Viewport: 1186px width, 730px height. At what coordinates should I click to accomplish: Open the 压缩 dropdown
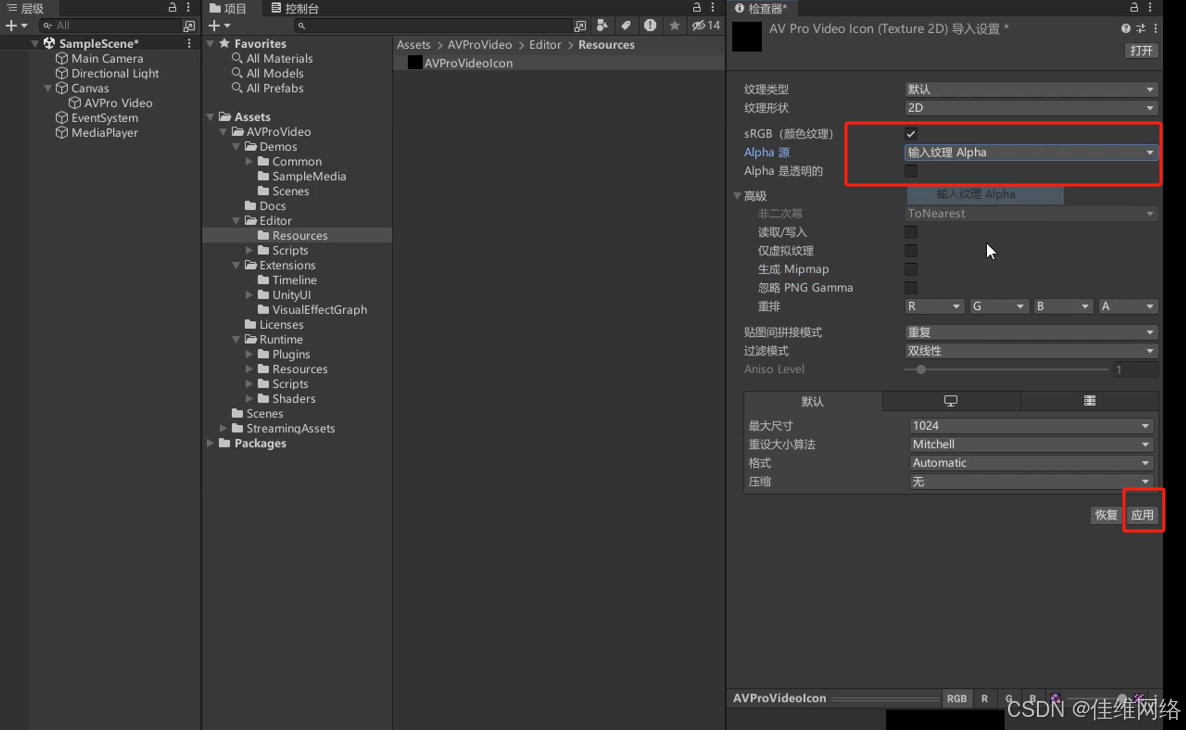click(1031, 481)
